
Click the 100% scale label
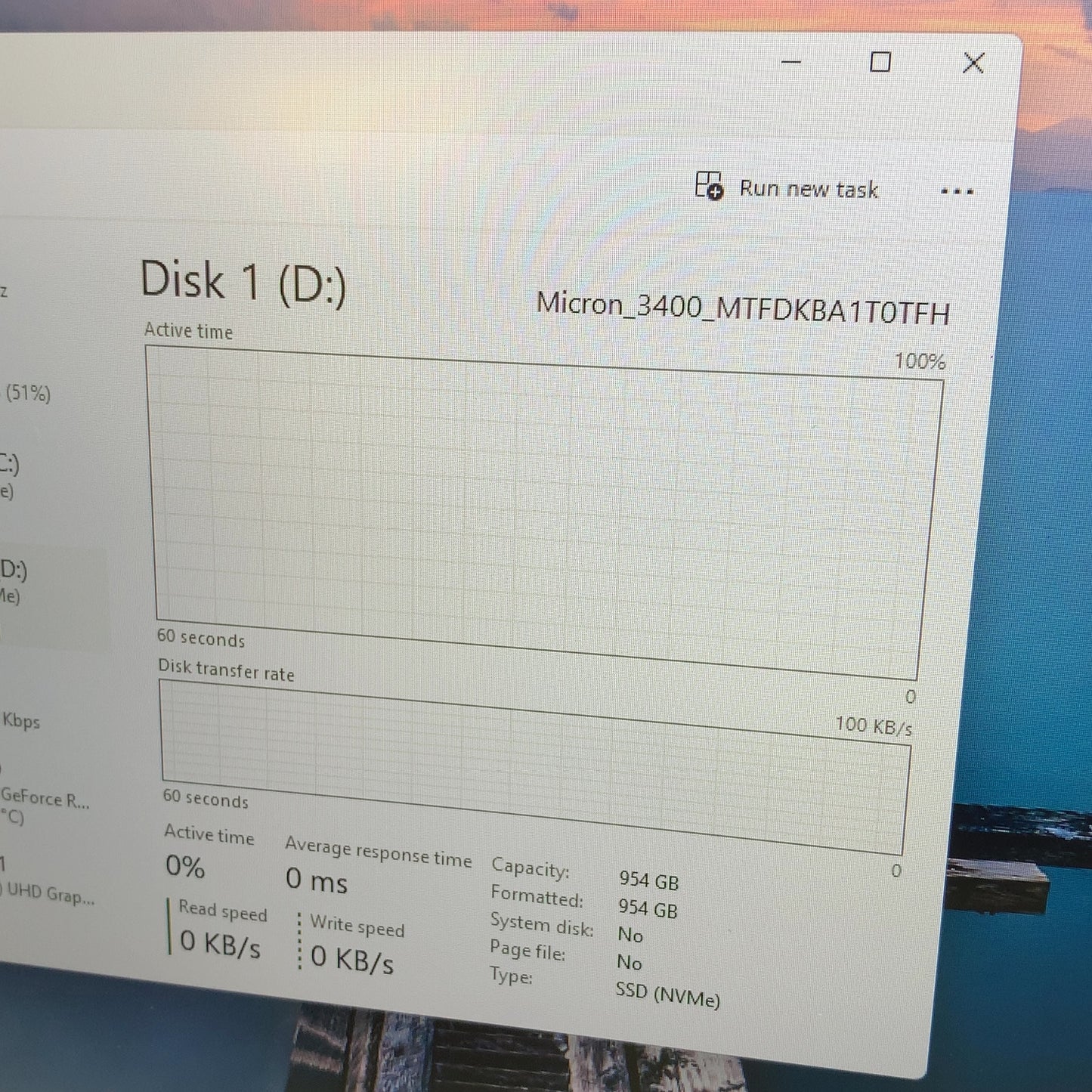(x=920, y=361)
